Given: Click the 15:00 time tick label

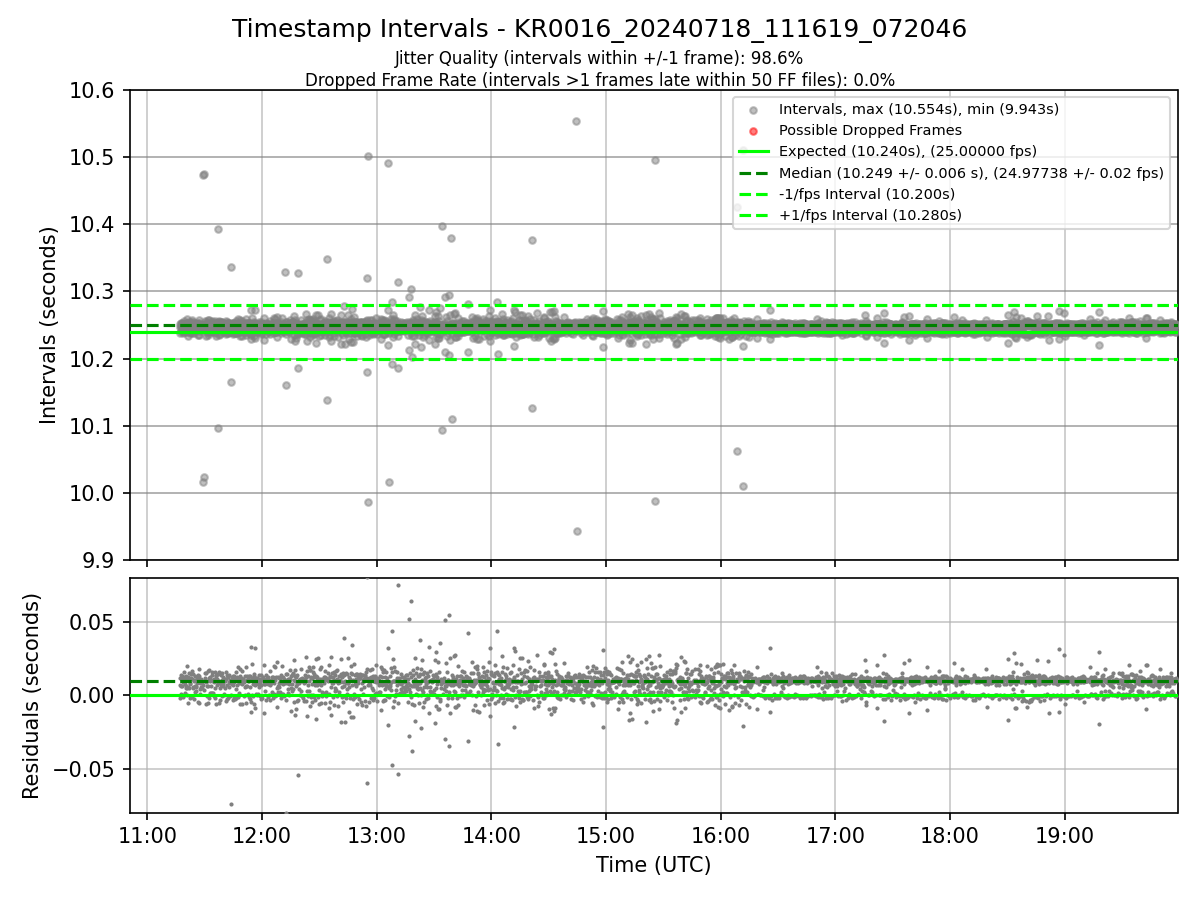Looking at the screenshot, I should tap(605, 833).
